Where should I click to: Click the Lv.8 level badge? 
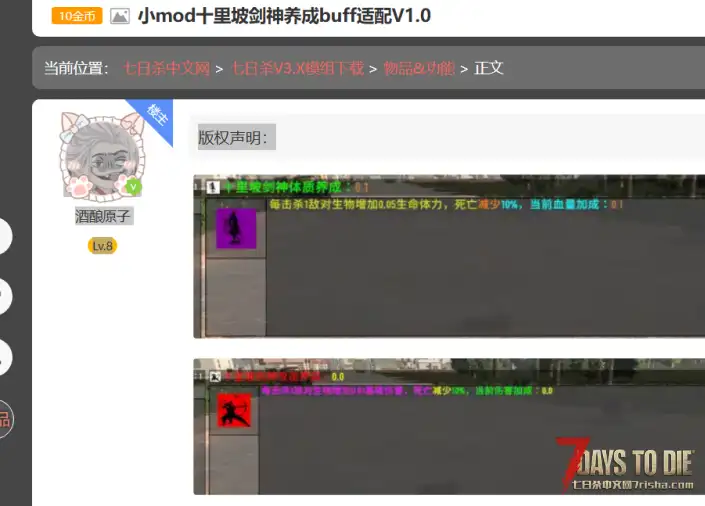coord(103,246)
